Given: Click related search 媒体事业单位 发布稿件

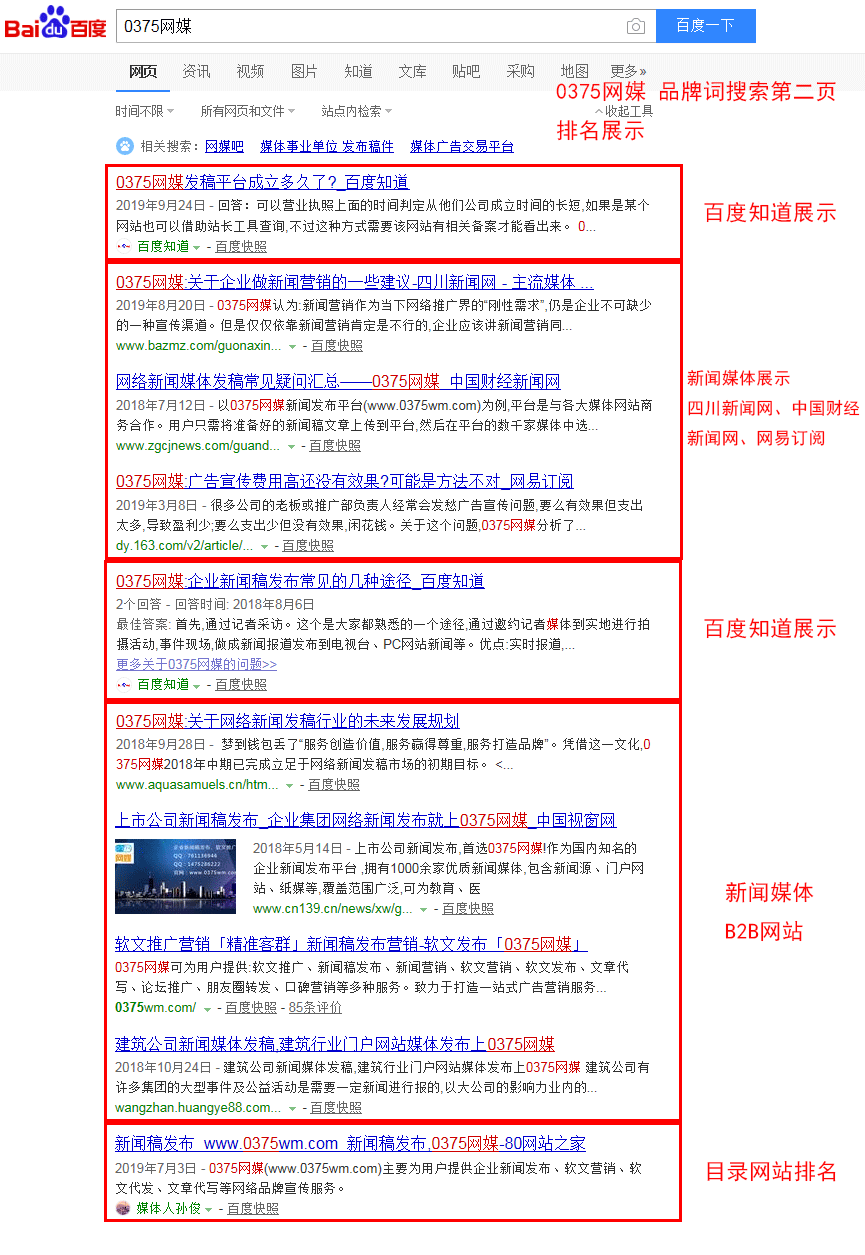Looking at the screenshot, I should 327,146.
